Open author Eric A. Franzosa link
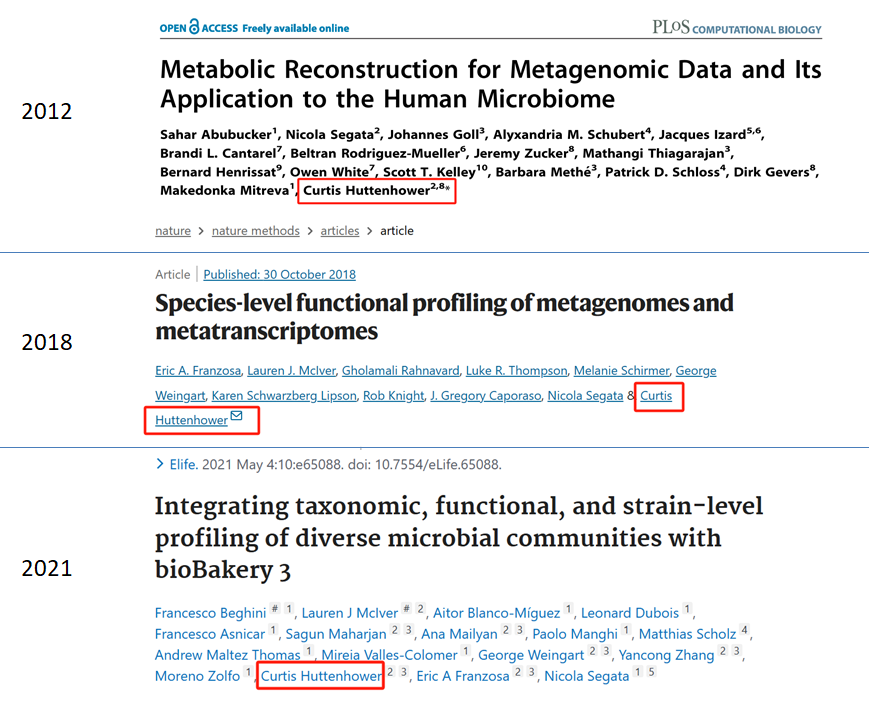The height and width of the screenshot is (706, 869). (x=198, y=371)
